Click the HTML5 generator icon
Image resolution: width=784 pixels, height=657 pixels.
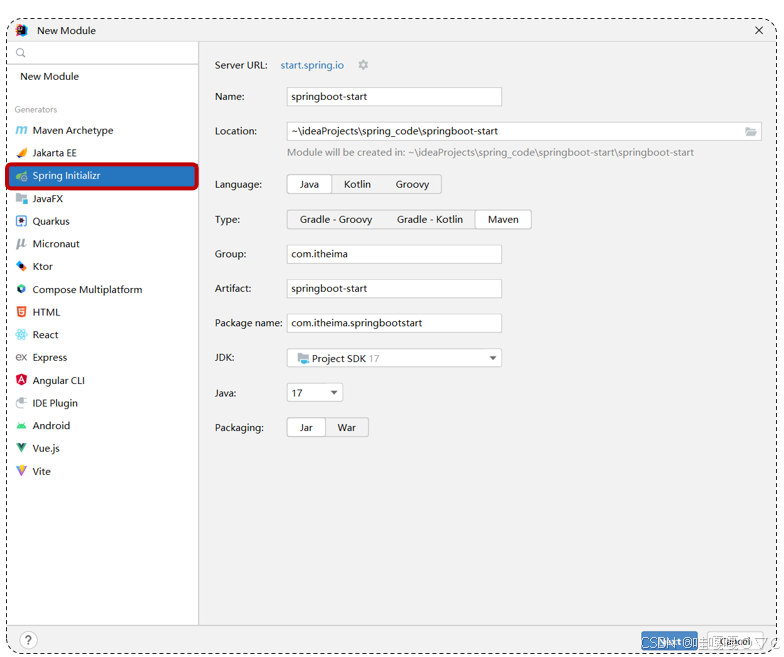[x=21, y=312]
